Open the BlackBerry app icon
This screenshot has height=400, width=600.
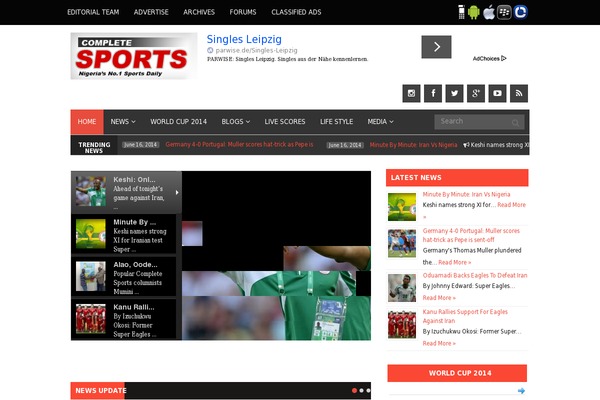click(x=504, y=12)
